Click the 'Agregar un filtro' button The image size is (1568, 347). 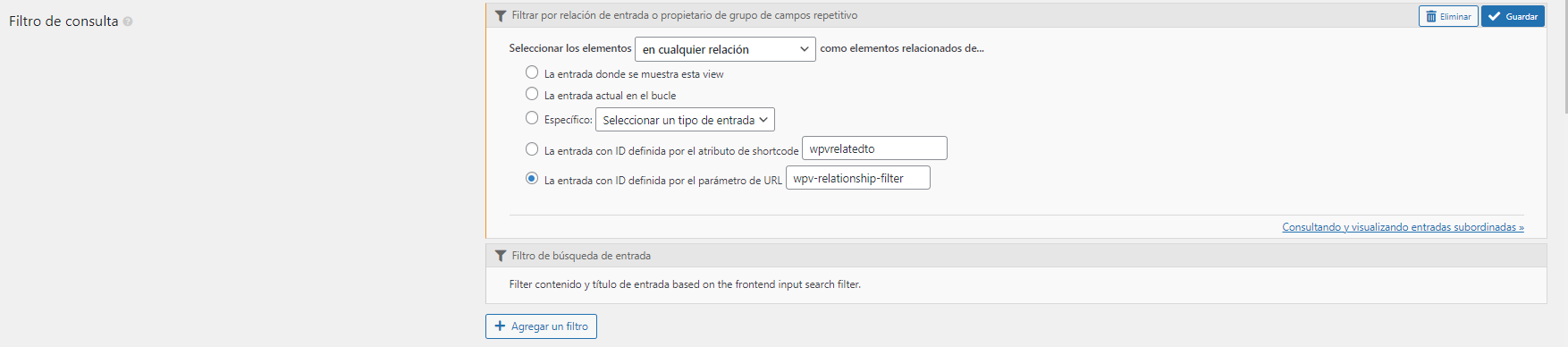coord(541,326)
